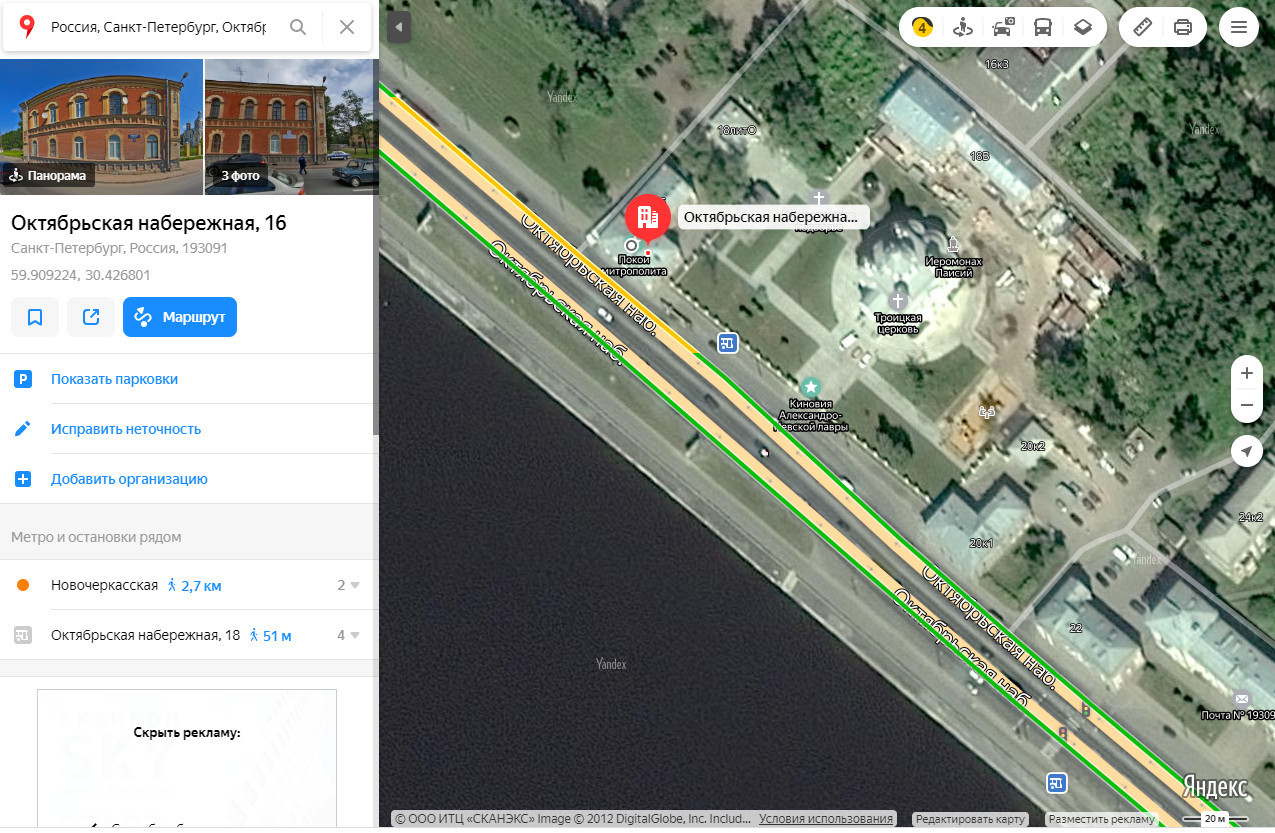Click the 'Октябрьская набережна...' map balloon label

[x=773, y=216]
